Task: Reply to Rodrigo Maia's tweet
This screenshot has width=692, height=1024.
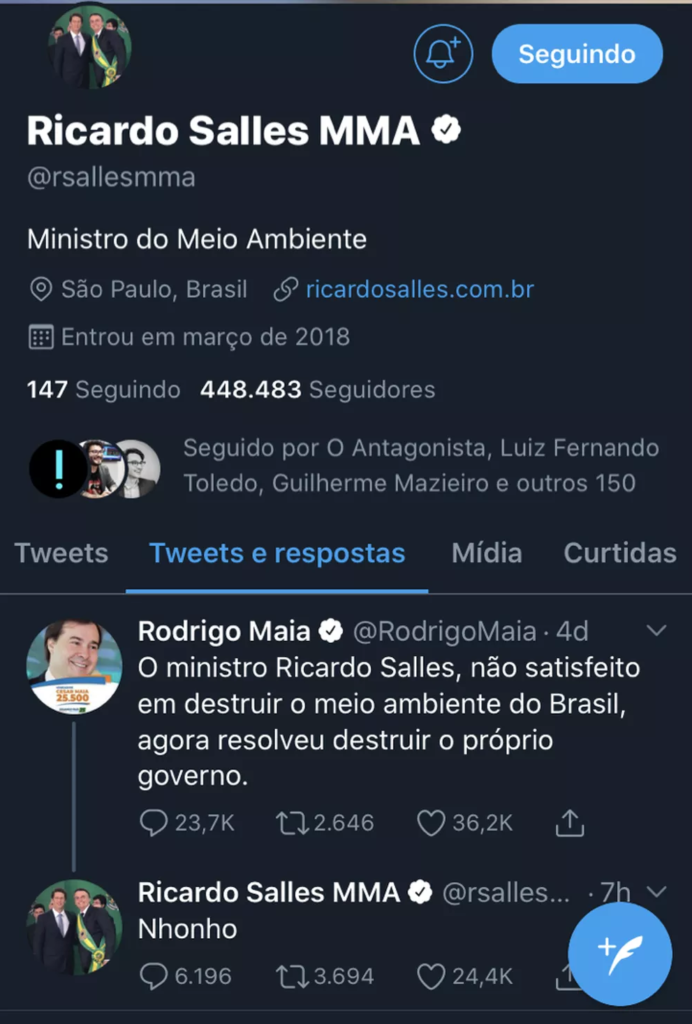Action: tap(154, 823)
